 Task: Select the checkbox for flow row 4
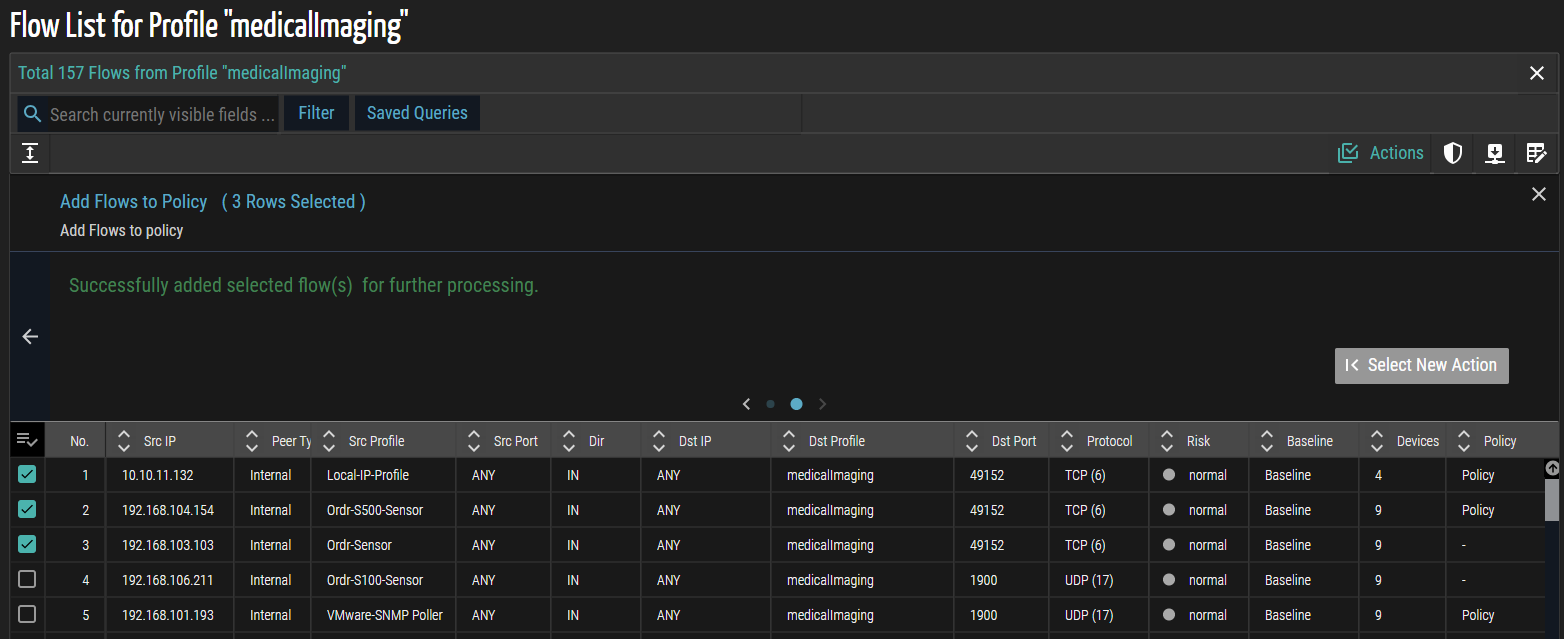tap(27, 580)
